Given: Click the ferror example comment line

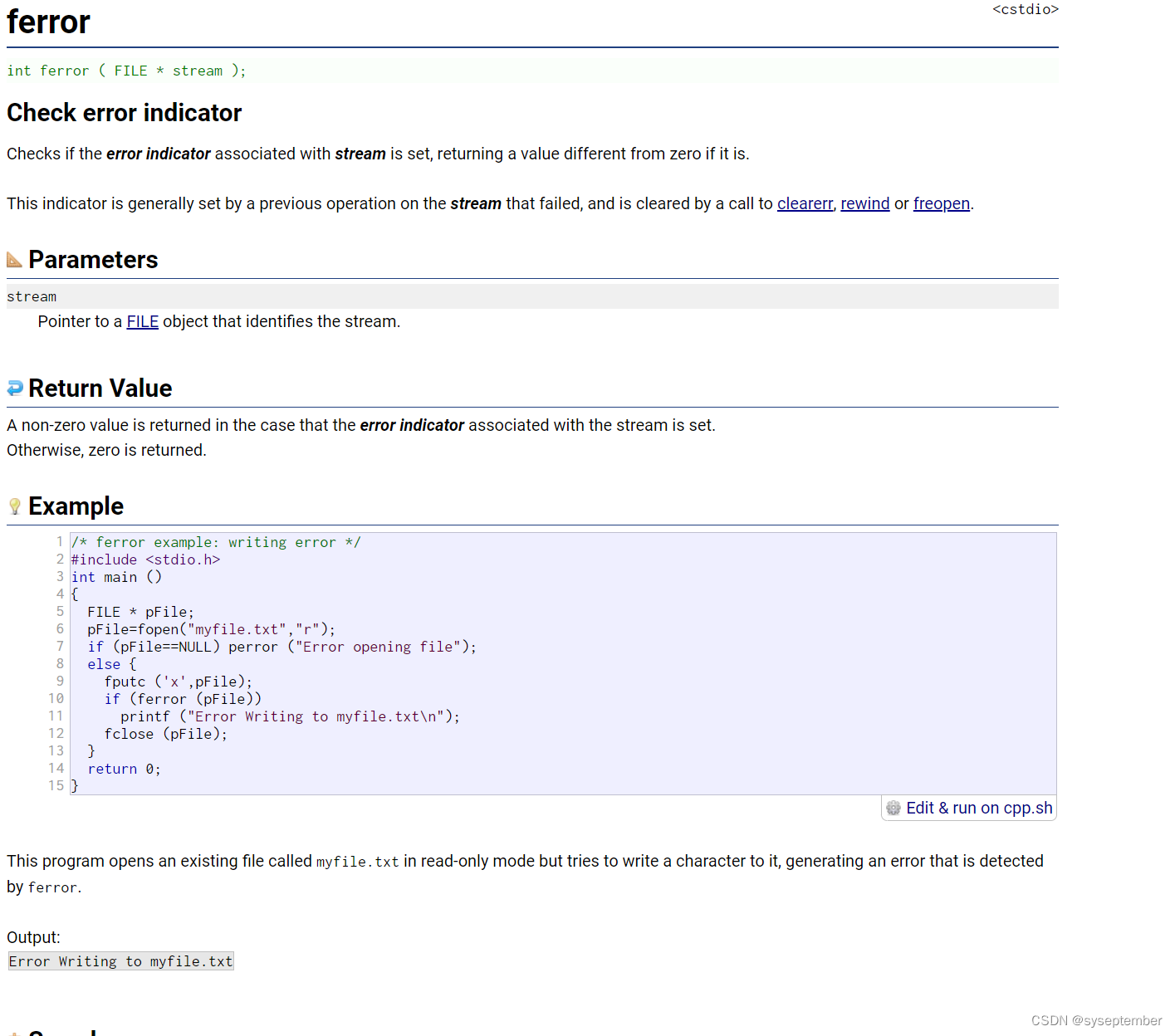Looking at the screenshot, I should pyautogui.click(x=216, y=542).
